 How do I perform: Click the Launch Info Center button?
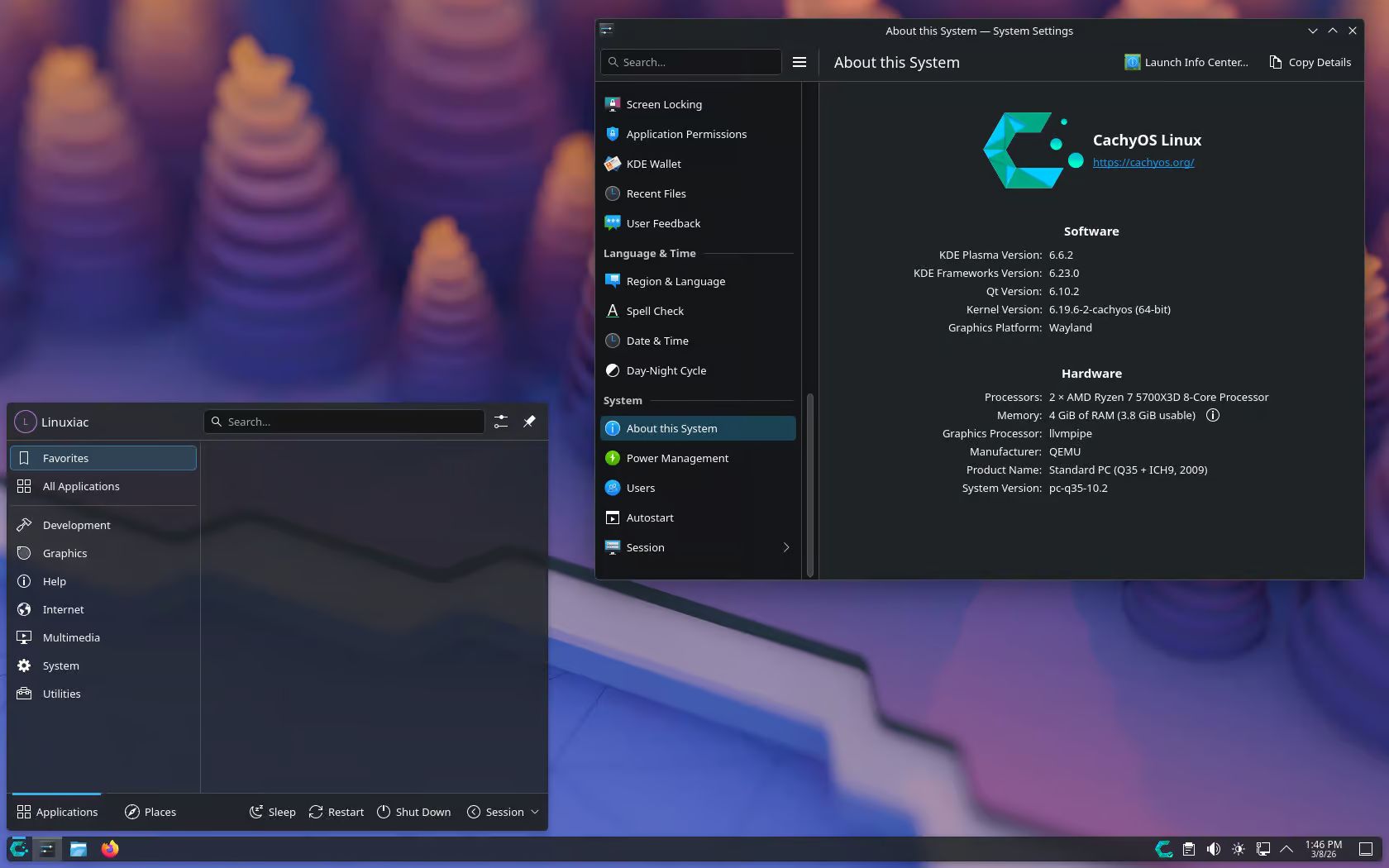pyautogui.click(x=1186, y=62)
